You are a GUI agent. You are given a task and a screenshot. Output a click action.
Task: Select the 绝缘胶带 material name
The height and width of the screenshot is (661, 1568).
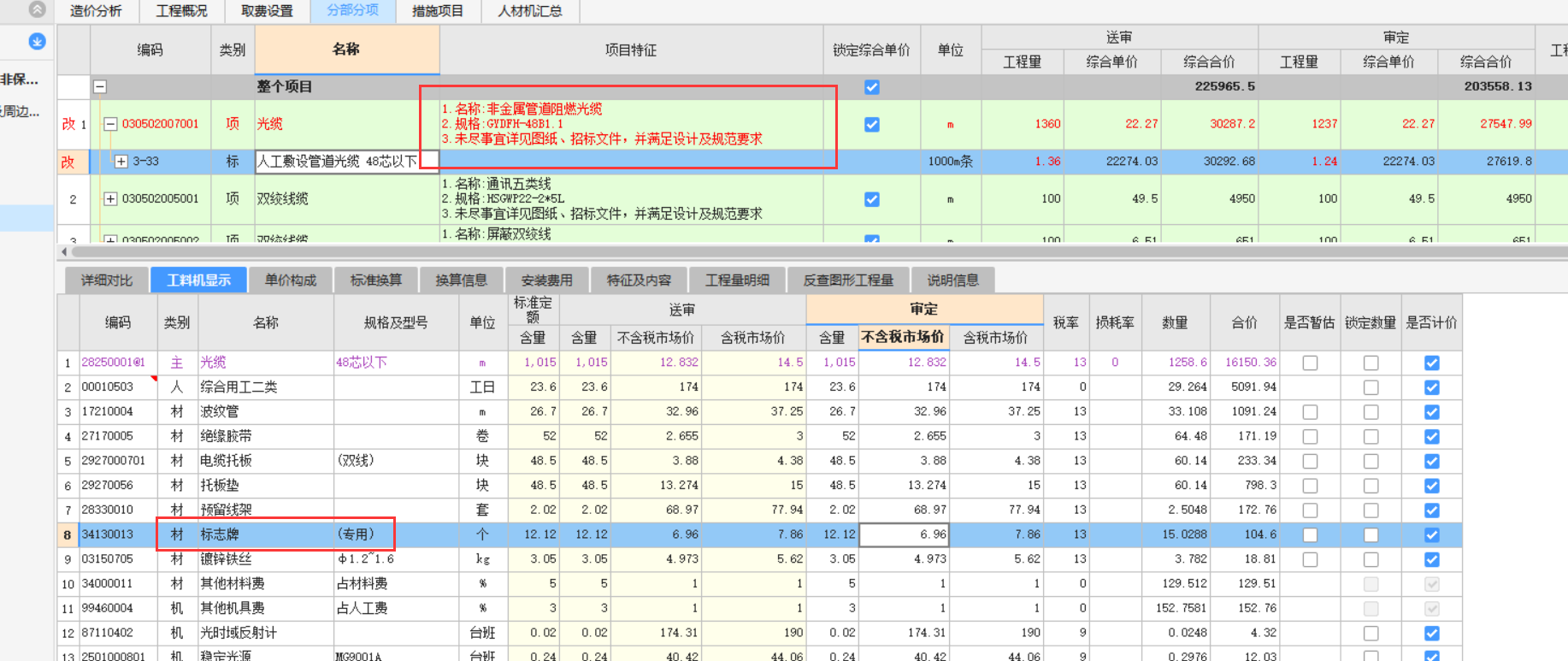[226, 436]
